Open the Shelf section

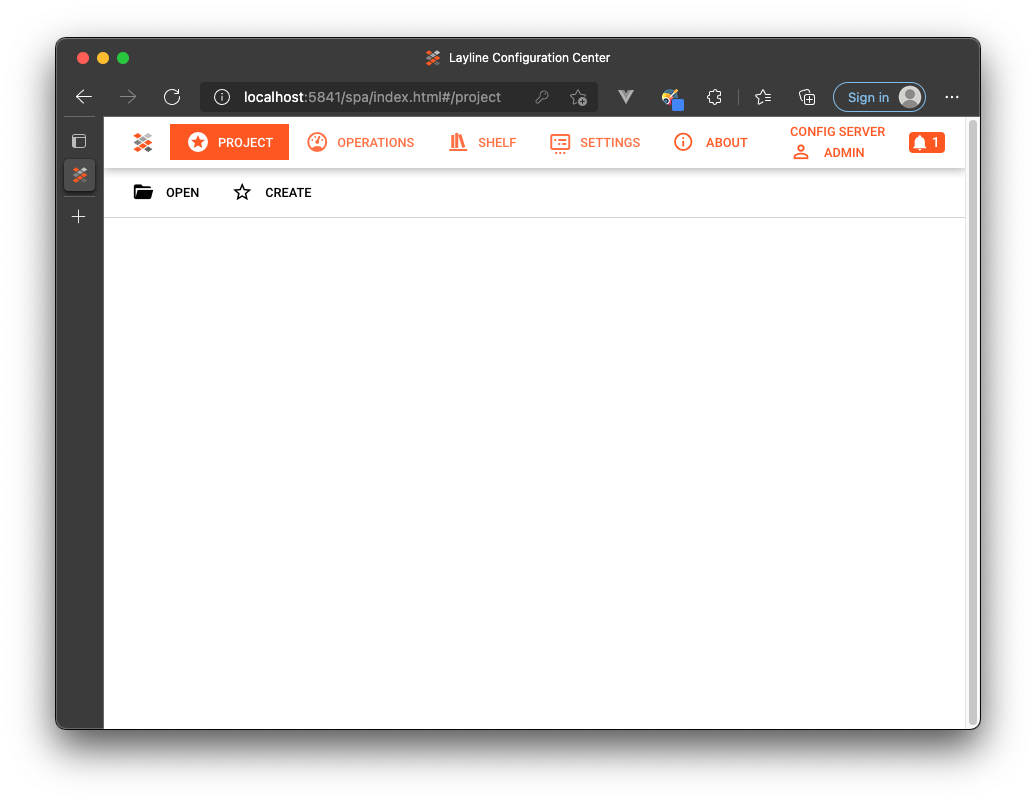[483, 143]
